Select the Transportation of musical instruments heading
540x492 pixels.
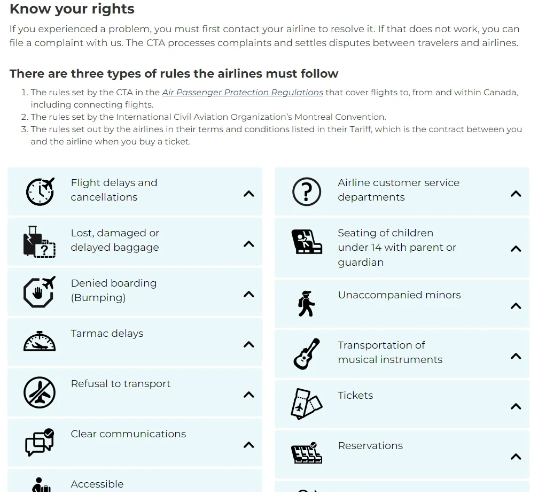390,352
